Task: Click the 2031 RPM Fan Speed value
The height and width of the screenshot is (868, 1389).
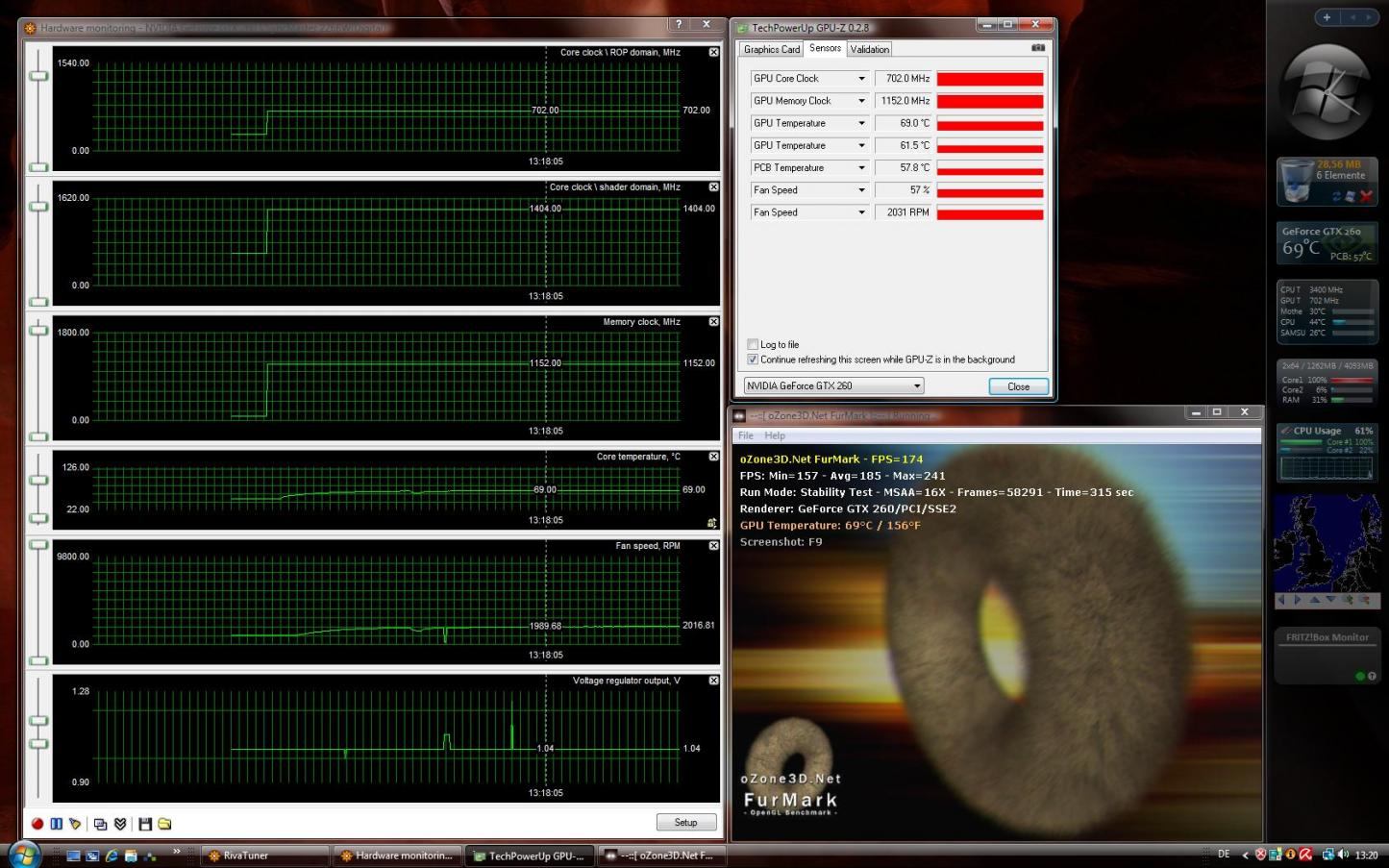Action: 903,212
